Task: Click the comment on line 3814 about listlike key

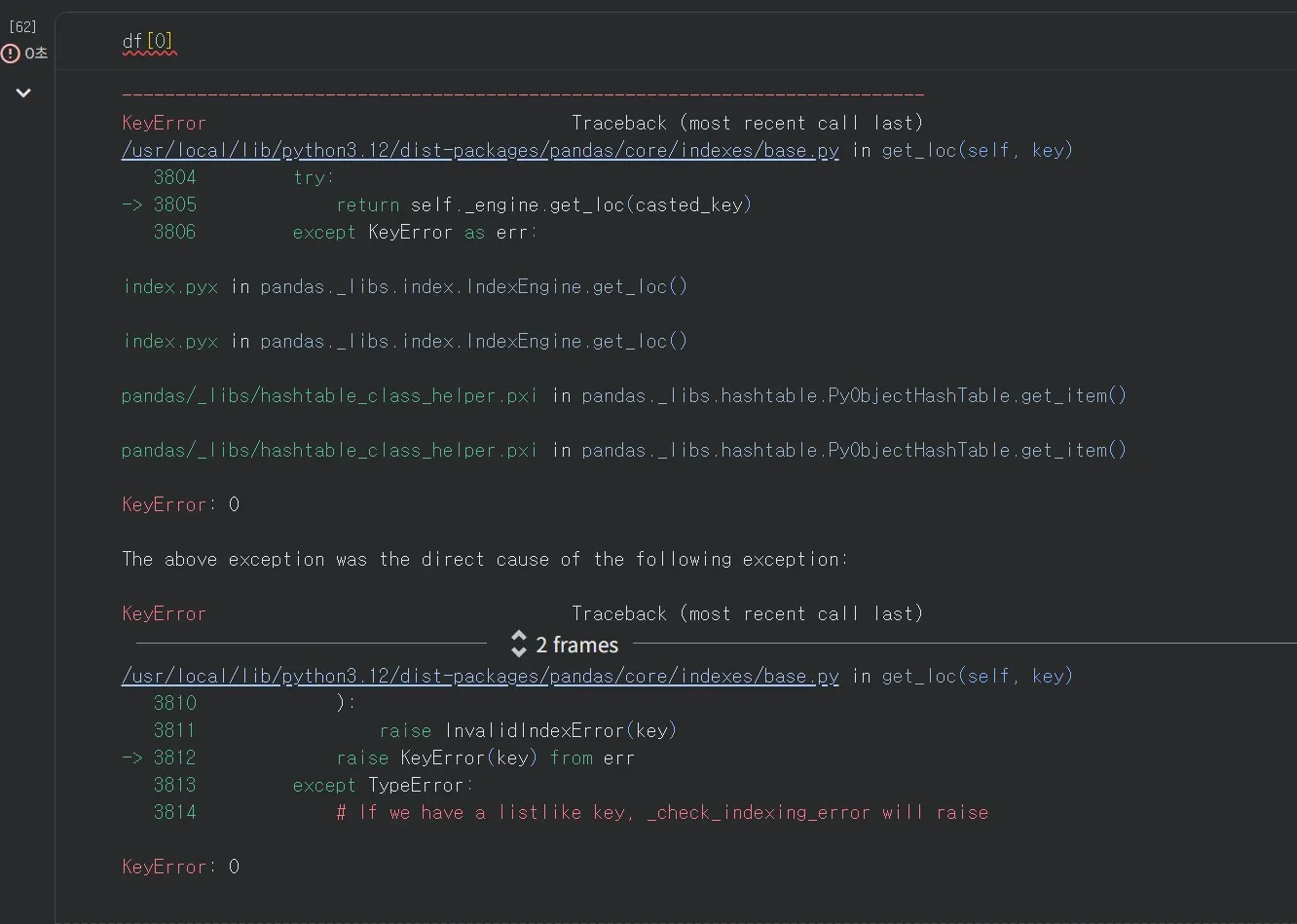Action: (x=662, y=812)
